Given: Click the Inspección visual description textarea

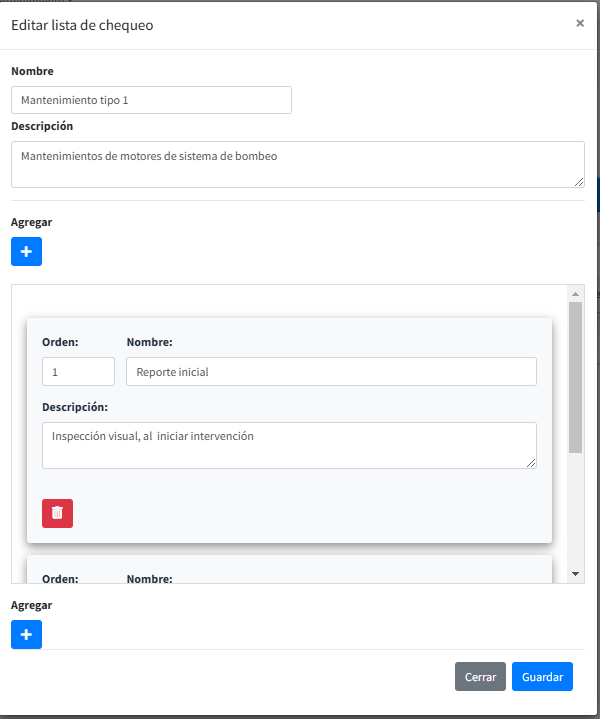Looking at the screenshot, I should click(x=289, y=445).
